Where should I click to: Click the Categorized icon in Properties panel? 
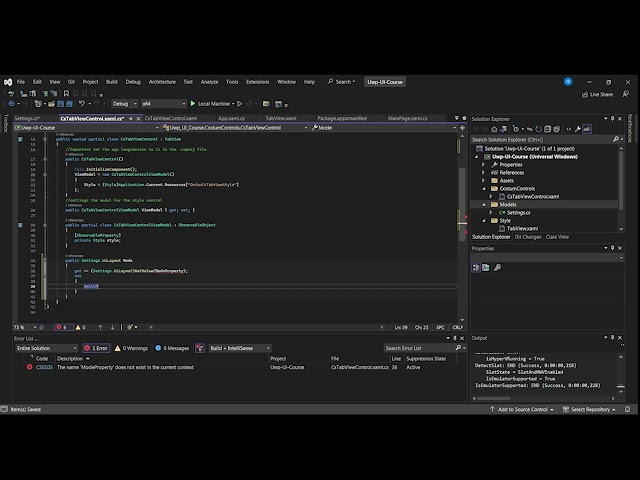(476, 267)
